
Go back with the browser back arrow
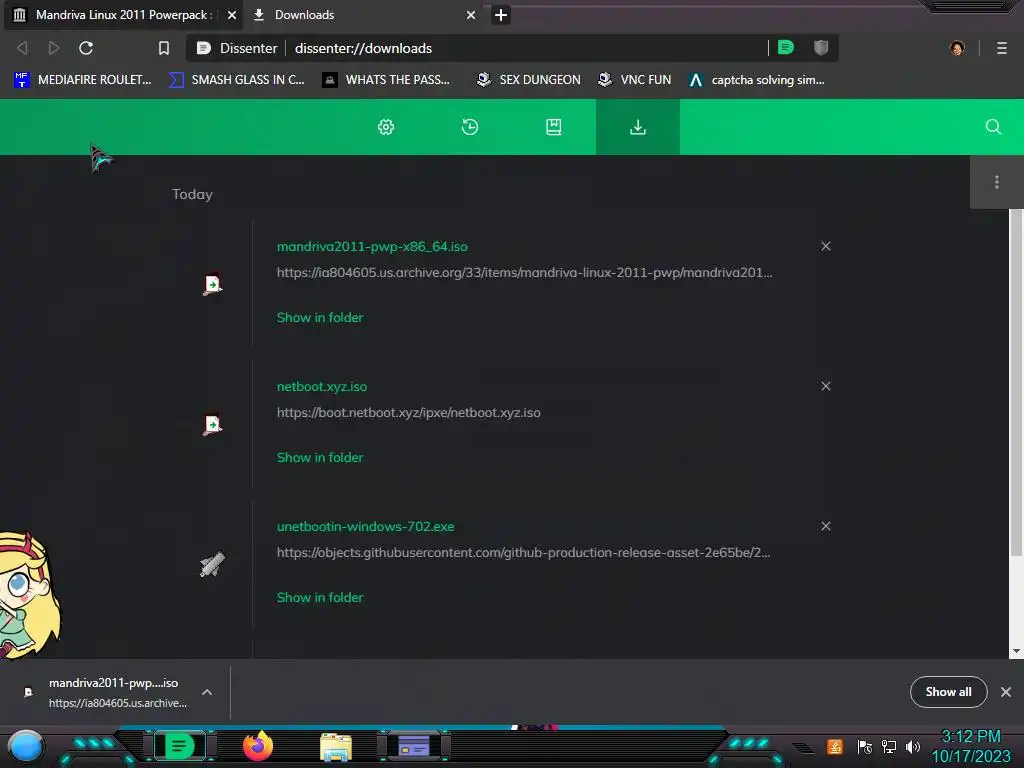coord(22,48)
